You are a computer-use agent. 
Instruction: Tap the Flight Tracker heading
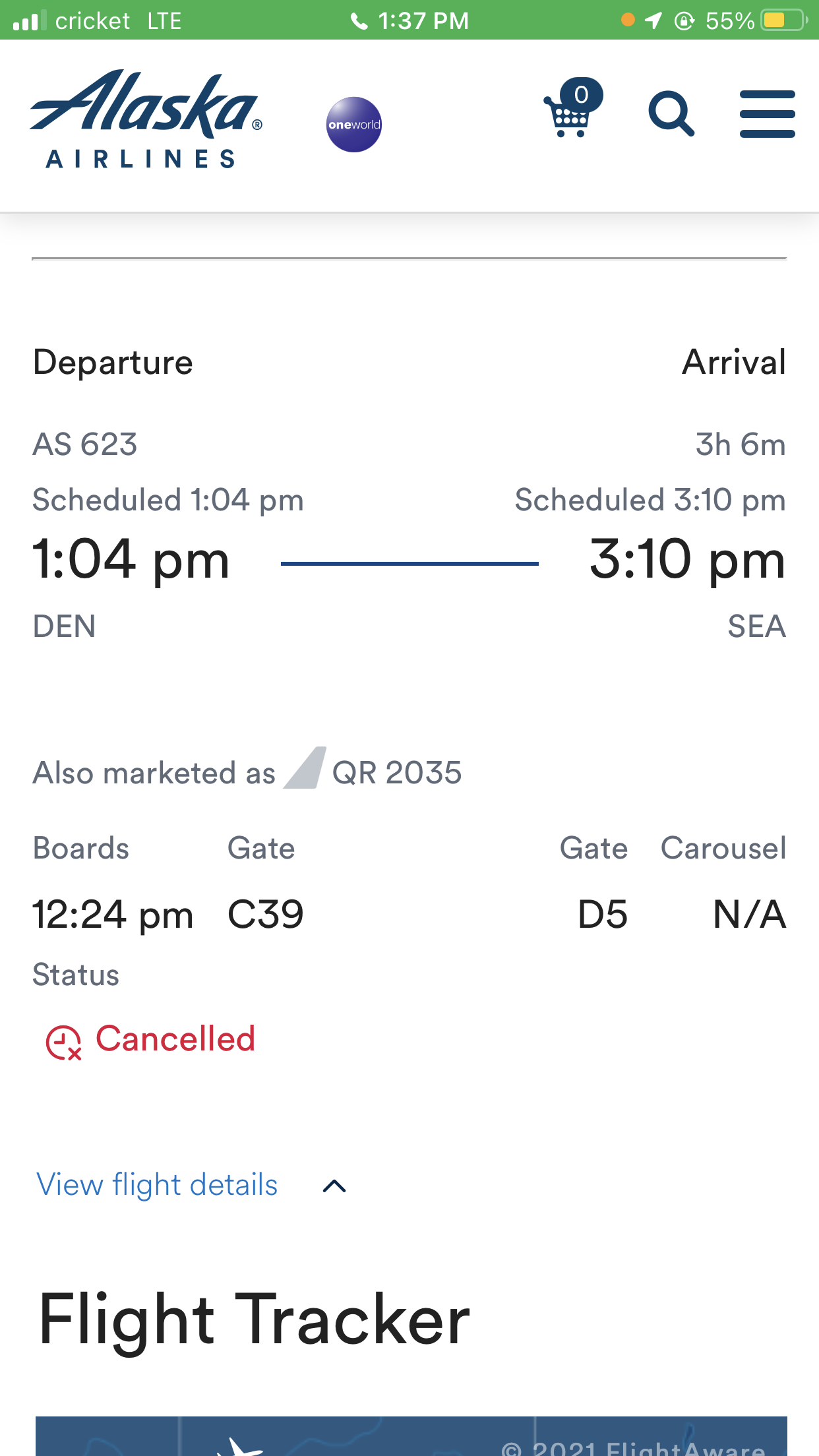point(254,1320)
